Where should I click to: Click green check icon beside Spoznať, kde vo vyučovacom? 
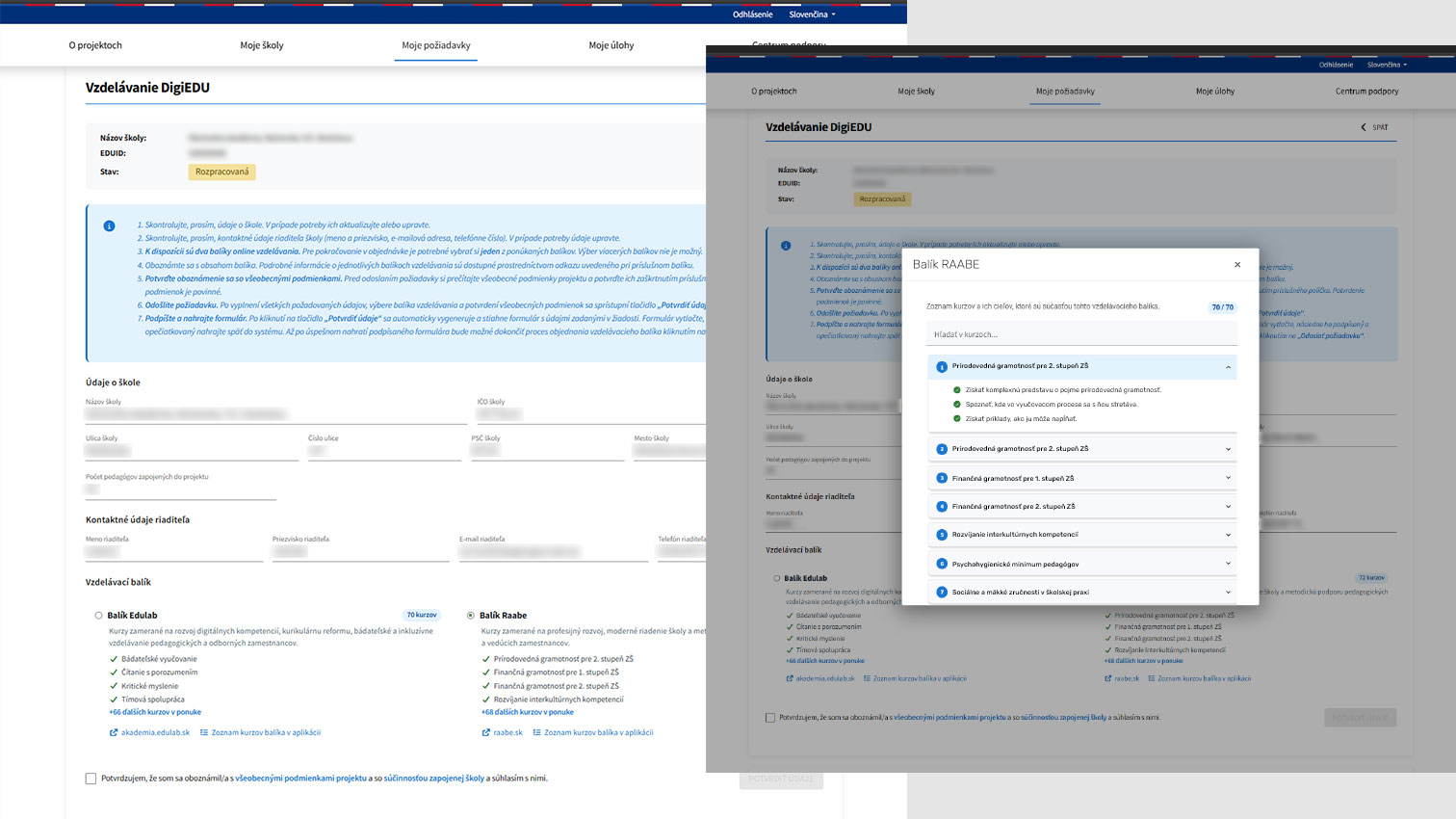pos(957,405)
